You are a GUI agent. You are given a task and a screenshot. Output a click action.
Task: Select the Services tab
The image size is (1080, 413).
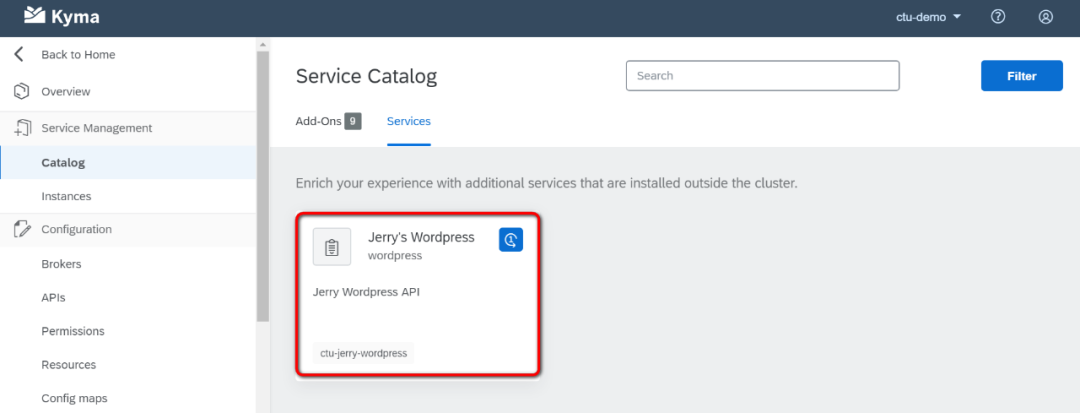pyautogui.click(x=409, y=121)
